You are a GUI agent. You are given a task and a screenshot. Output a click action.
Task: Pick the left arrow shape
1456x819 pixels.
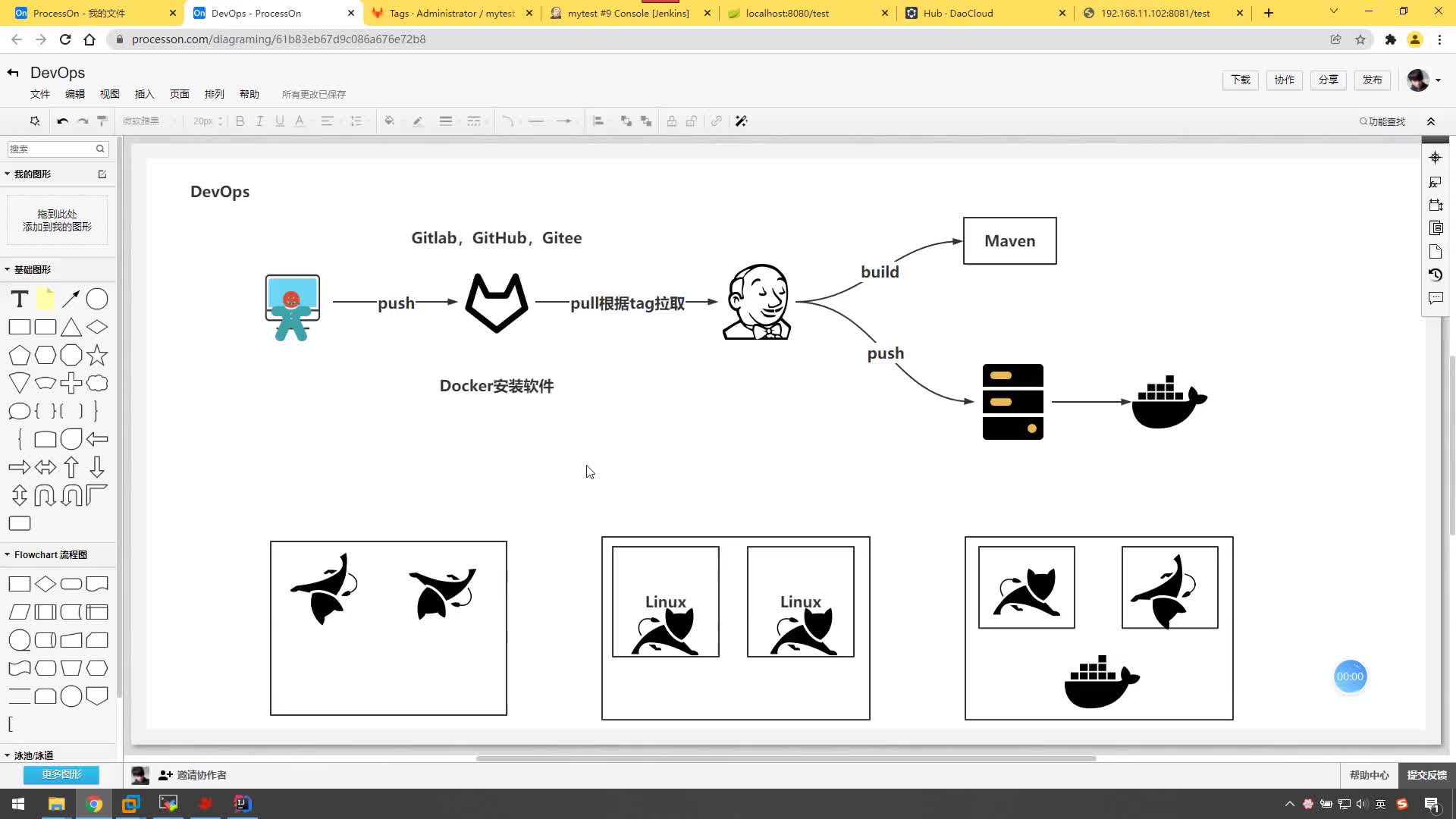point(97,439)
